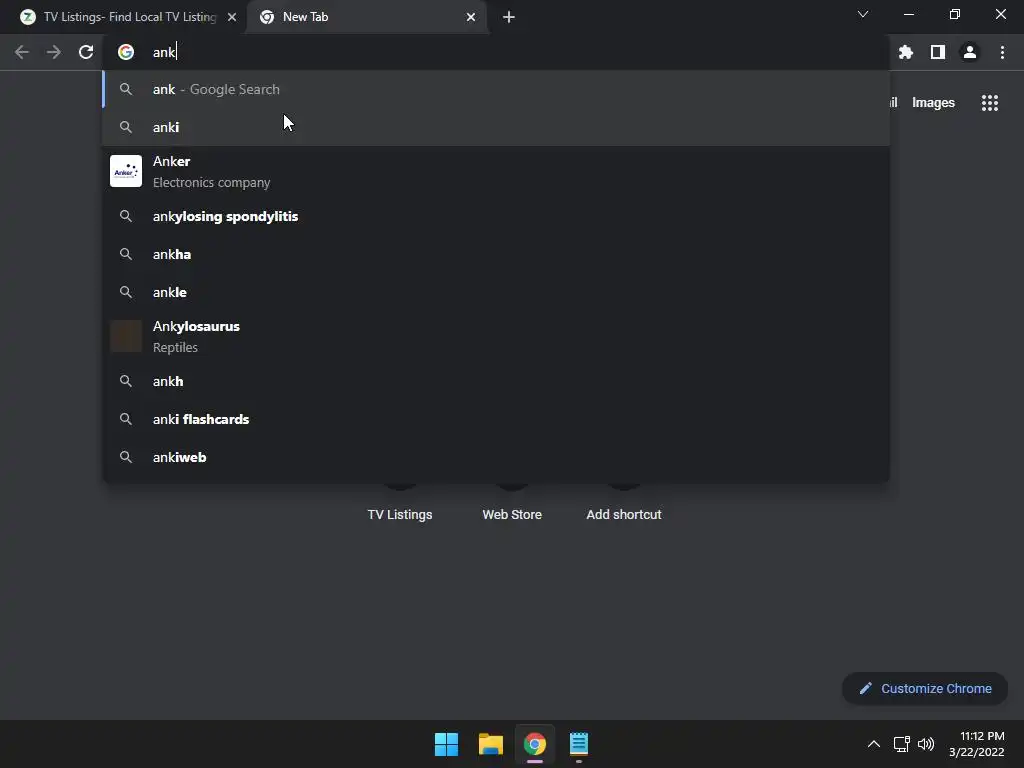Click the network tray icon
Viewport: 1024px width, 768px height.
coord(902,744)
